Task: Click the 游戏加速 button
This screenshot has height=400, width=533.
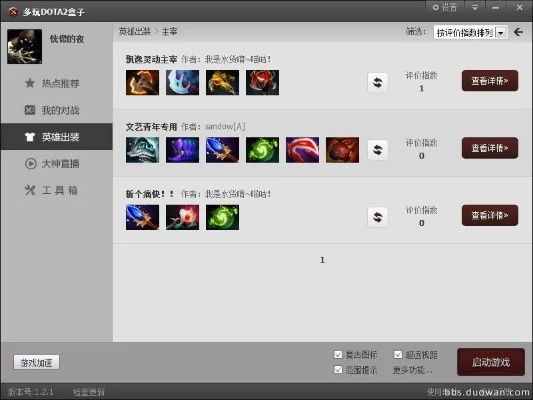Action: pyautogui.click(x=36, y=363)
